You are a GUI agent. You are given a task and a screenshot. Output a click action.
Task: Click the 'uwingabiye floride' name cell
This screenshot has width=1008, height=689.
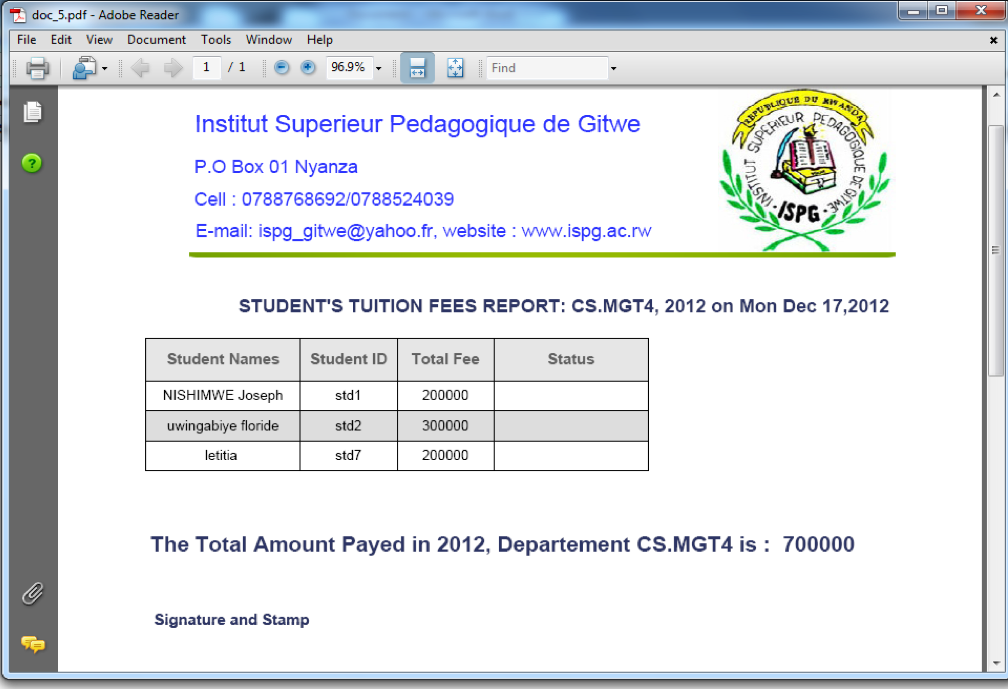coord(222,425)
